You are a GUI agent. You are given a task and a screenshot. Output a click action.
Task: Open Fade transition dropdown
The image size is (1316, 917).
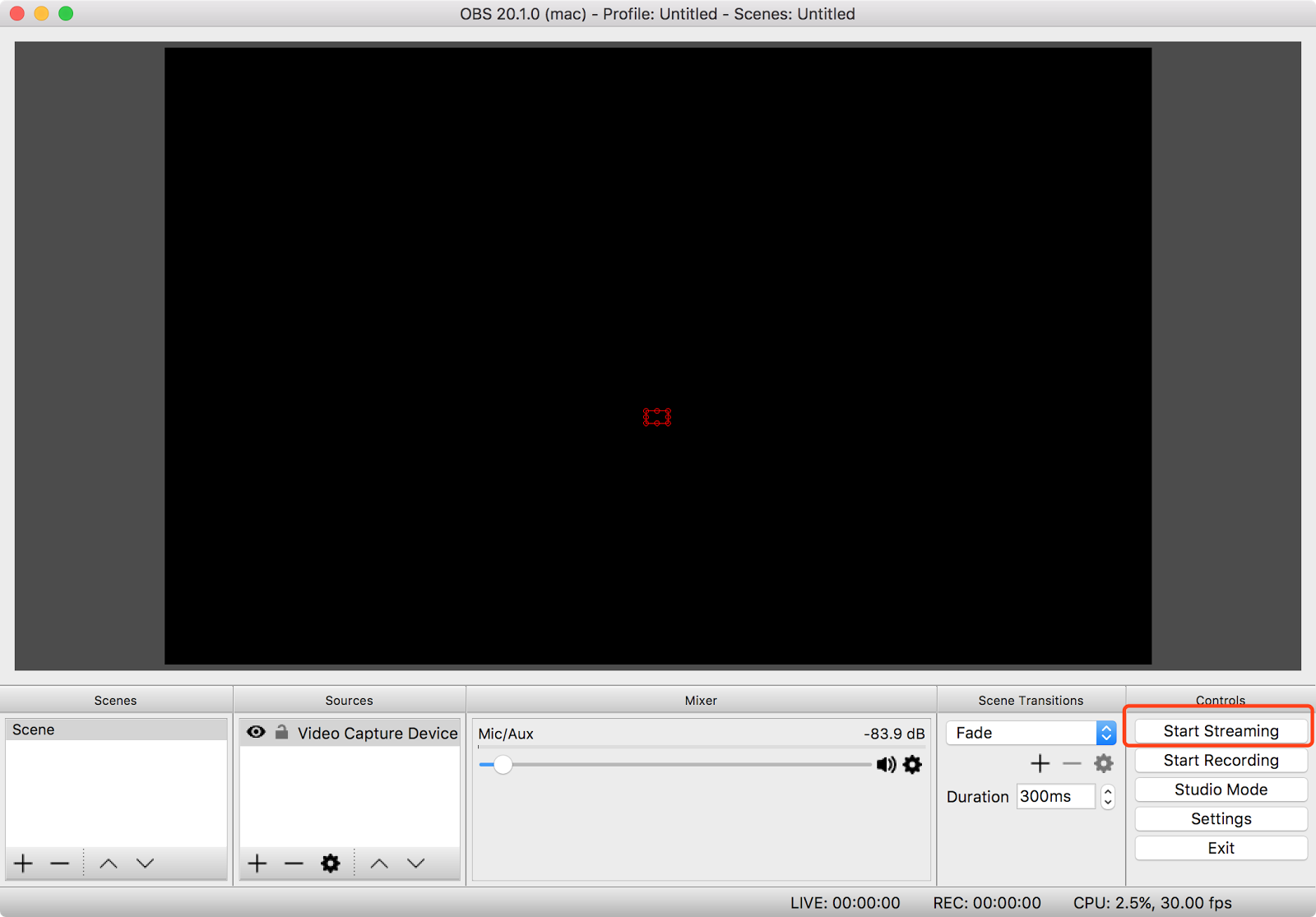pos(1031,733)
